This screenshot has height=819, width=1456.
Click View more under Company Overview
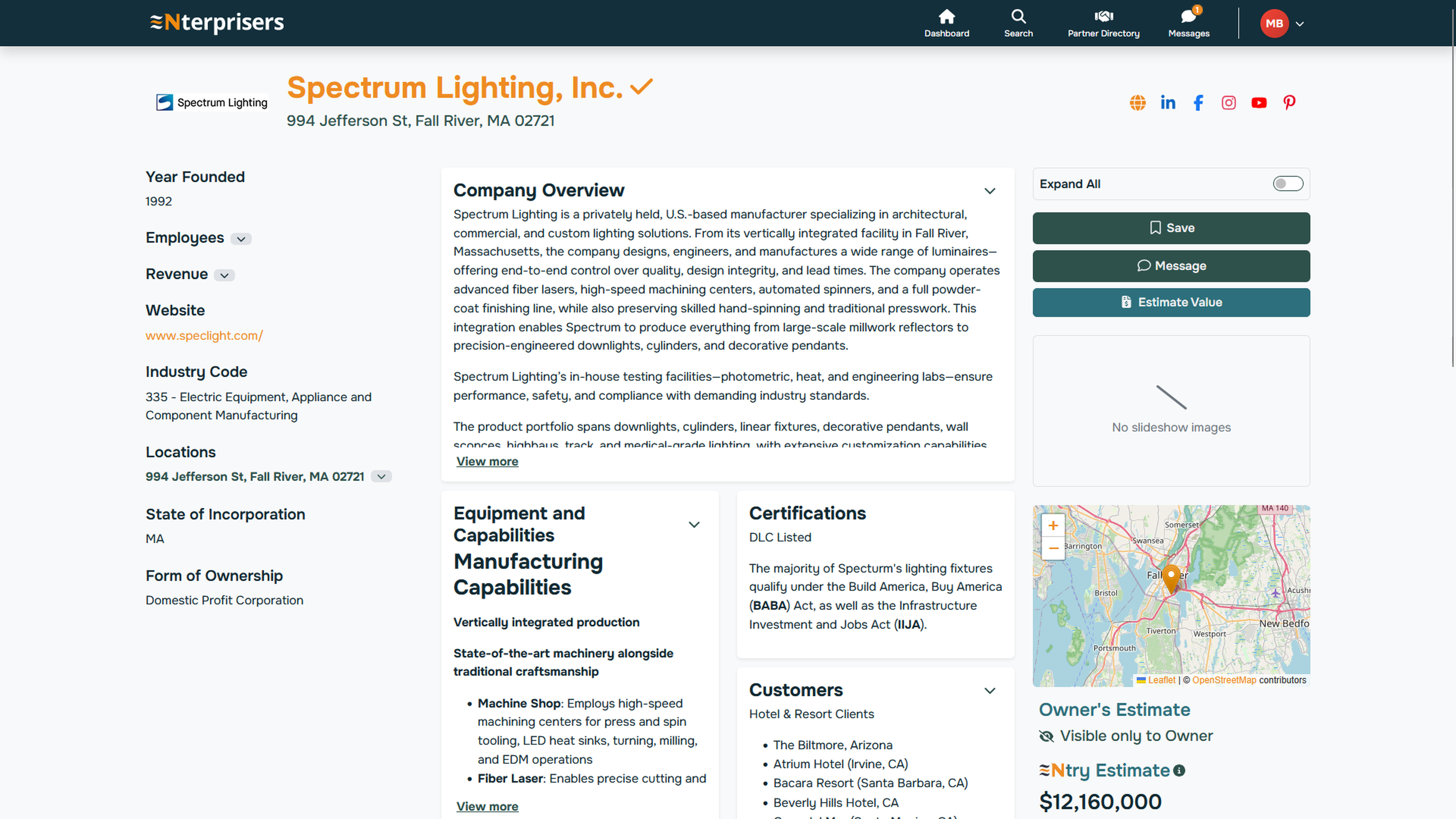pos(486,461)
